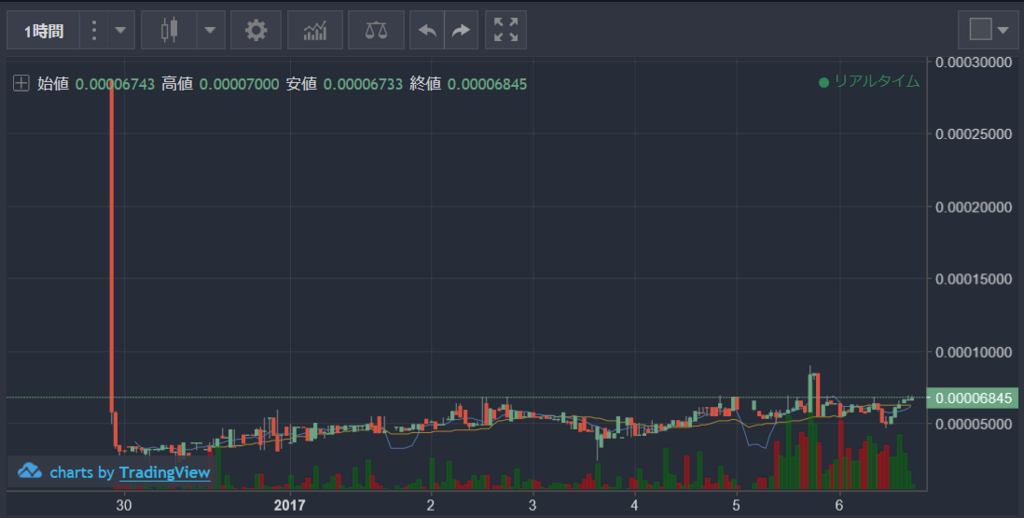
Task: Undo last chart action arrow
Action: pyautogui.click(x=427, y=30)
